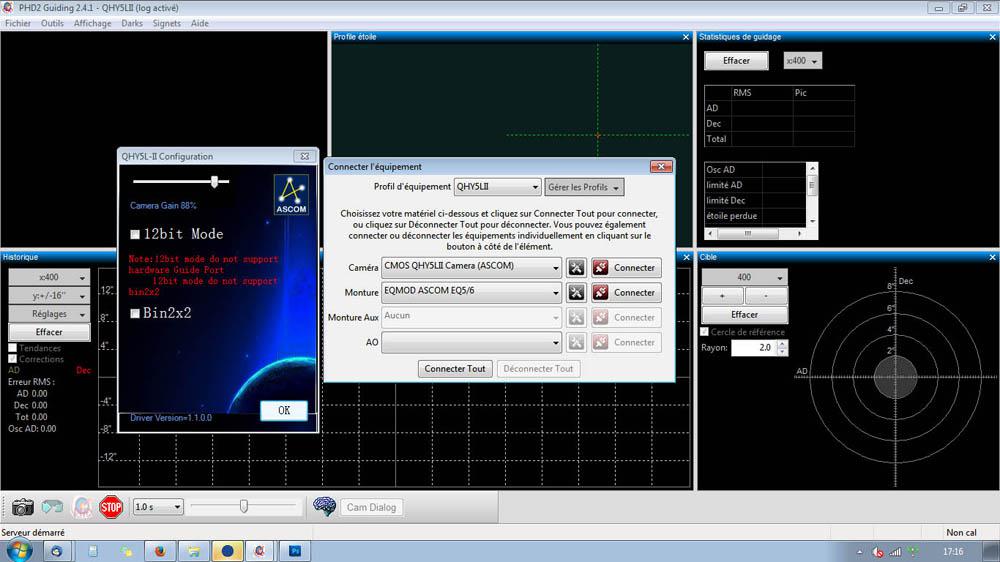Expand the Réglages dropdown in Historique
The height and width of the screenshot is (562, 1000).
pyautogui.click(x=49, y=314)
